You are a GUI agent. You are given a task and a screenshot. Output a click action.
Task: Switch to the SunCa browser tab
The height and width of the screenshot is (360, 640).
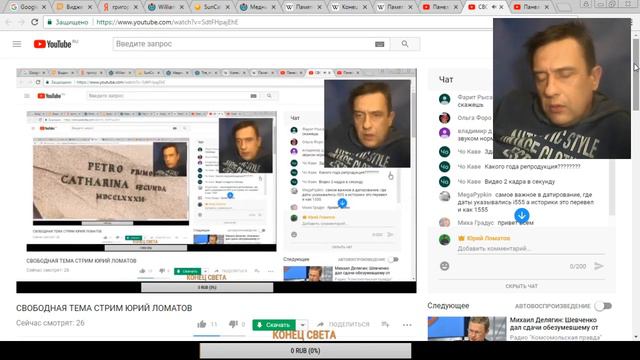pyautogui.click(x=212, y=7)
